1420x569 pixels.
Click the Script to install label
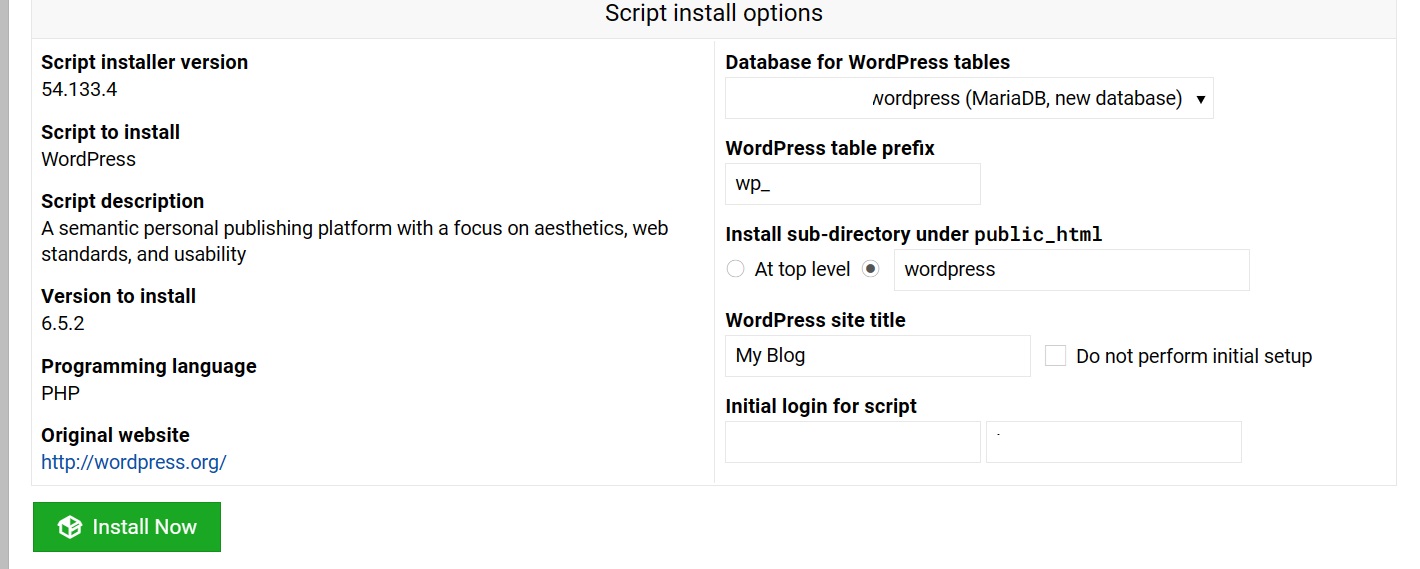[x=110, y=132]
